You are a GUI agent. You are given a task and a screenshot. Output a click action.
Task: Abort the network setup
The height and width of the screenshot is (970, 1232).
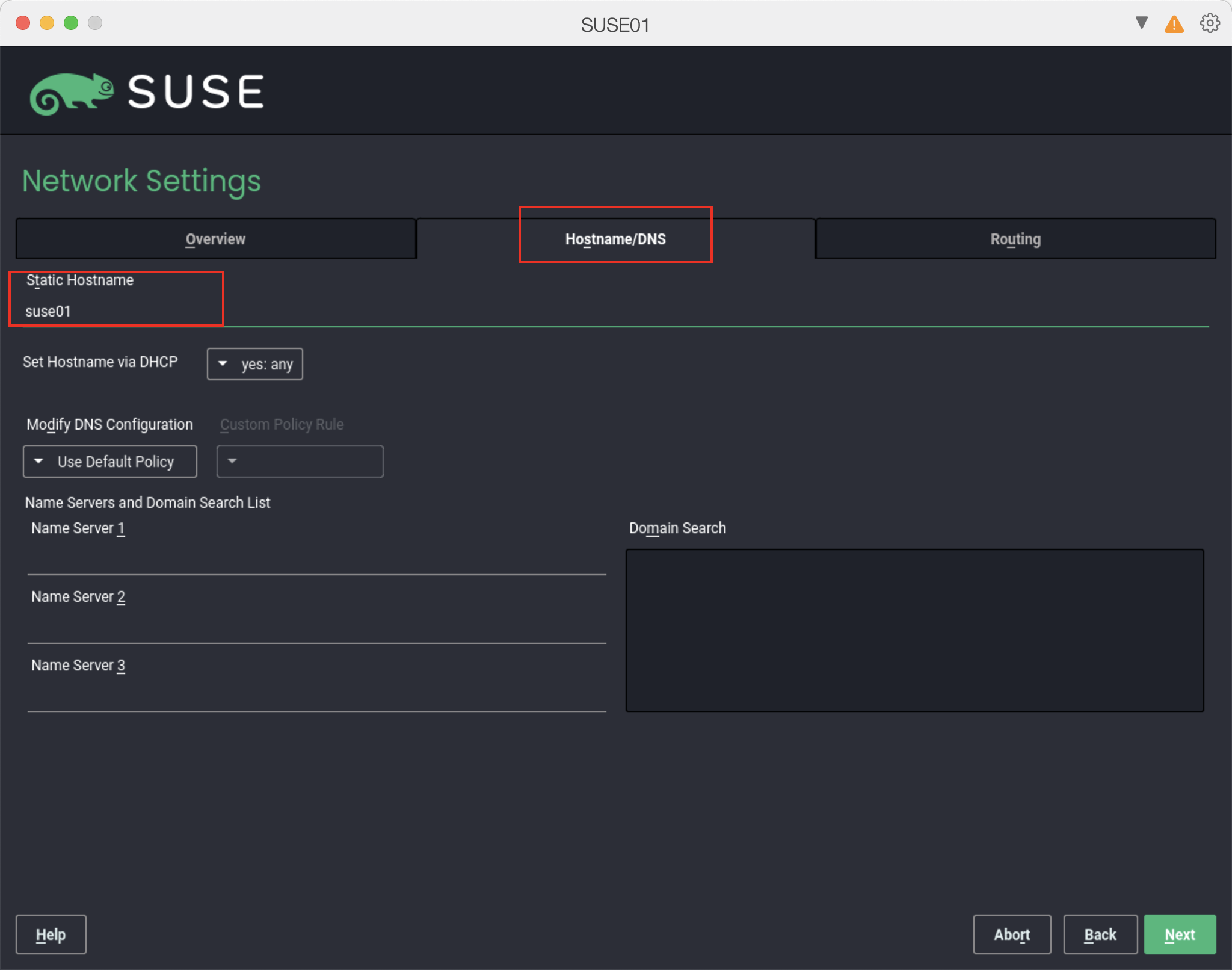coord(1012,934)
